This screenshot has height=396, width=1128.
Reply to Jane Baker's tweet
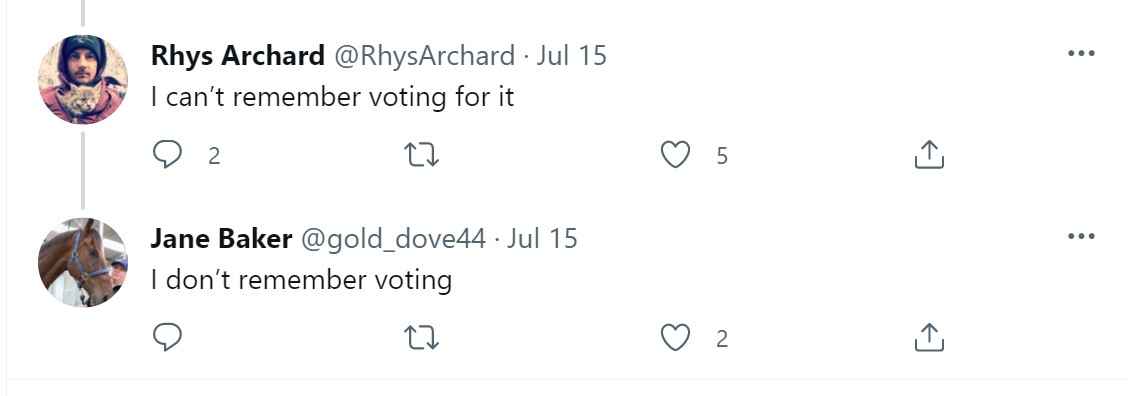167,337
